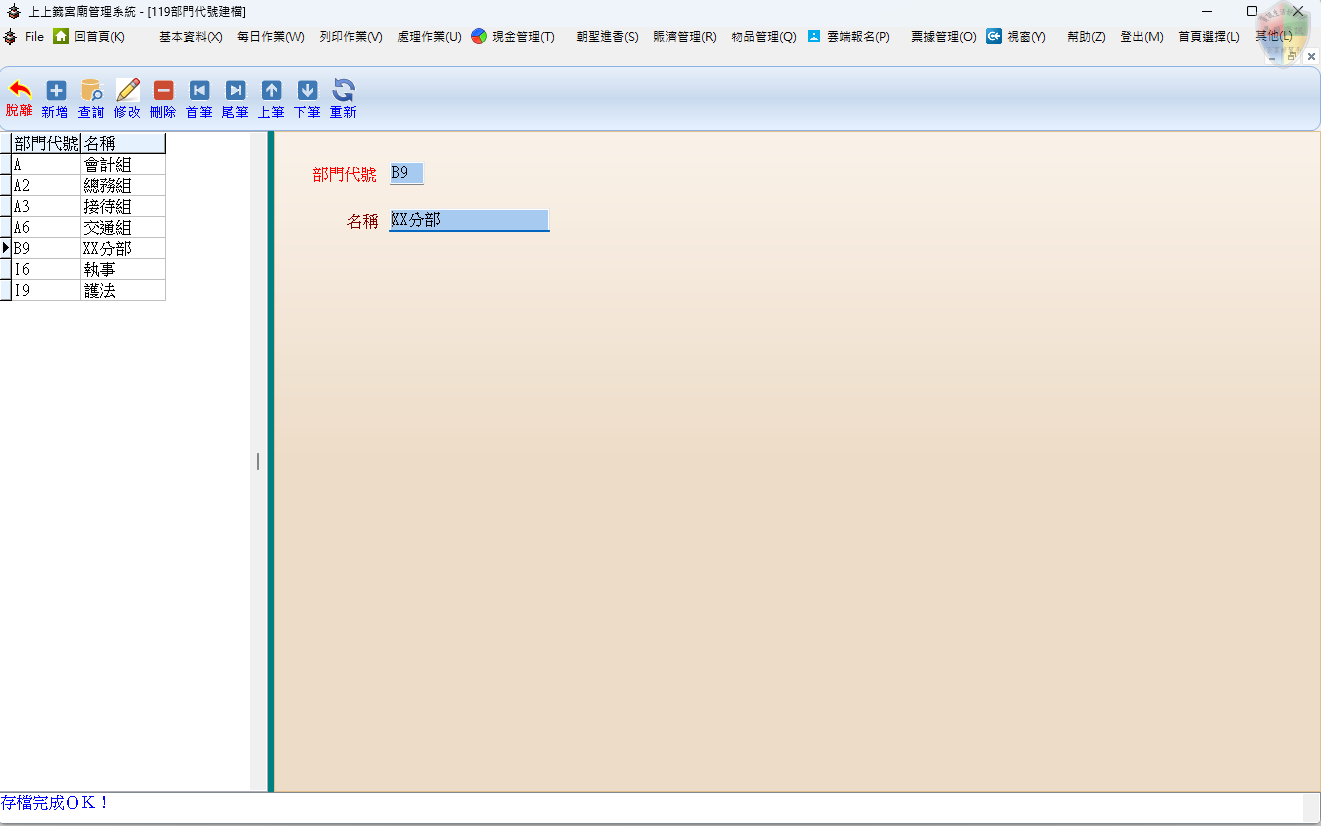
Task: Open the 列印作業(V) menu
Action: point(351,37)
